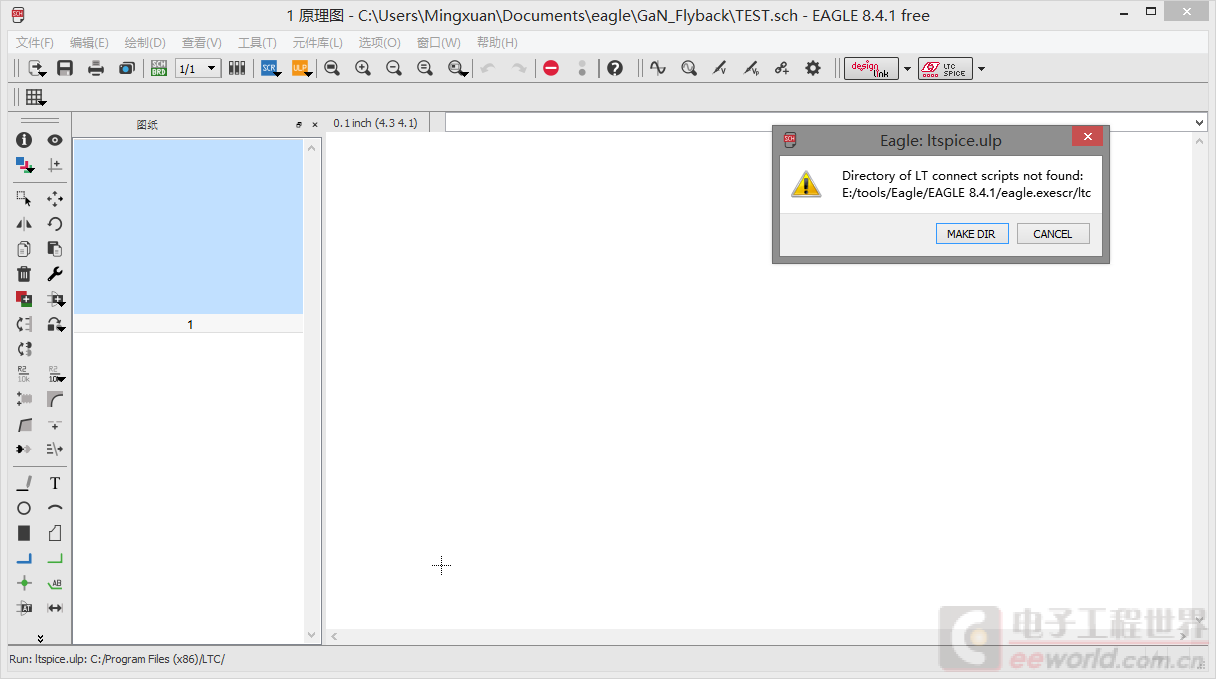
Task: Select the Show eye tool
Action: (55, 140)
